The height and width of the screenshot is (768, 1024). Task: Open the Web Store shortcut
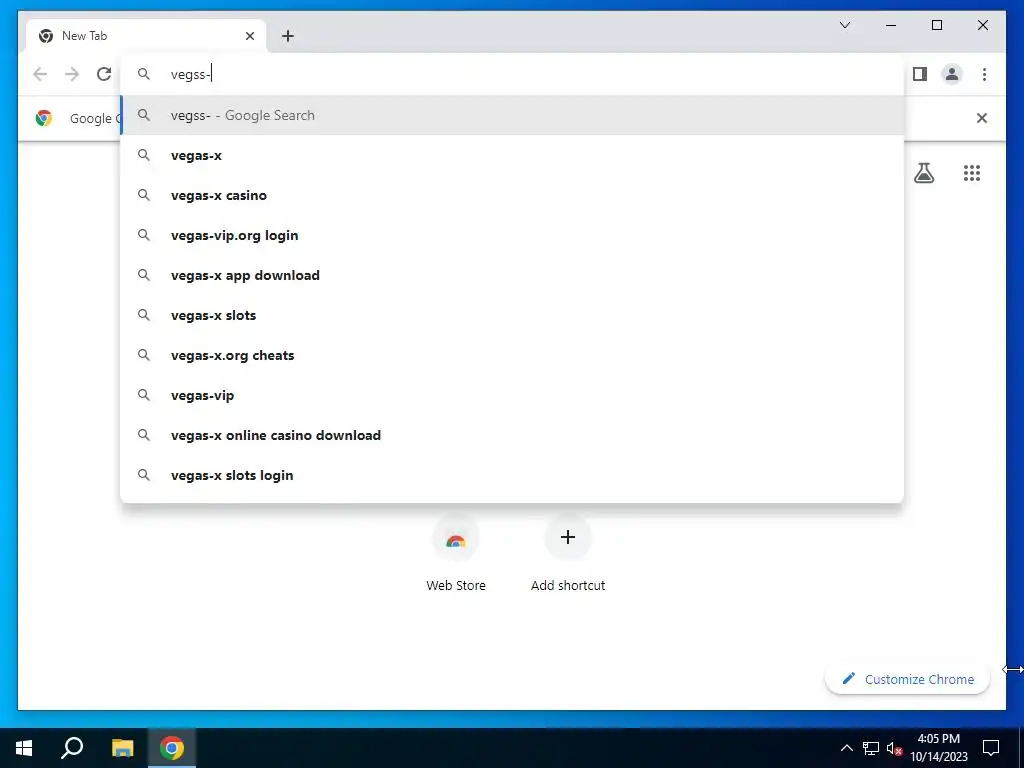click(456, 552)
